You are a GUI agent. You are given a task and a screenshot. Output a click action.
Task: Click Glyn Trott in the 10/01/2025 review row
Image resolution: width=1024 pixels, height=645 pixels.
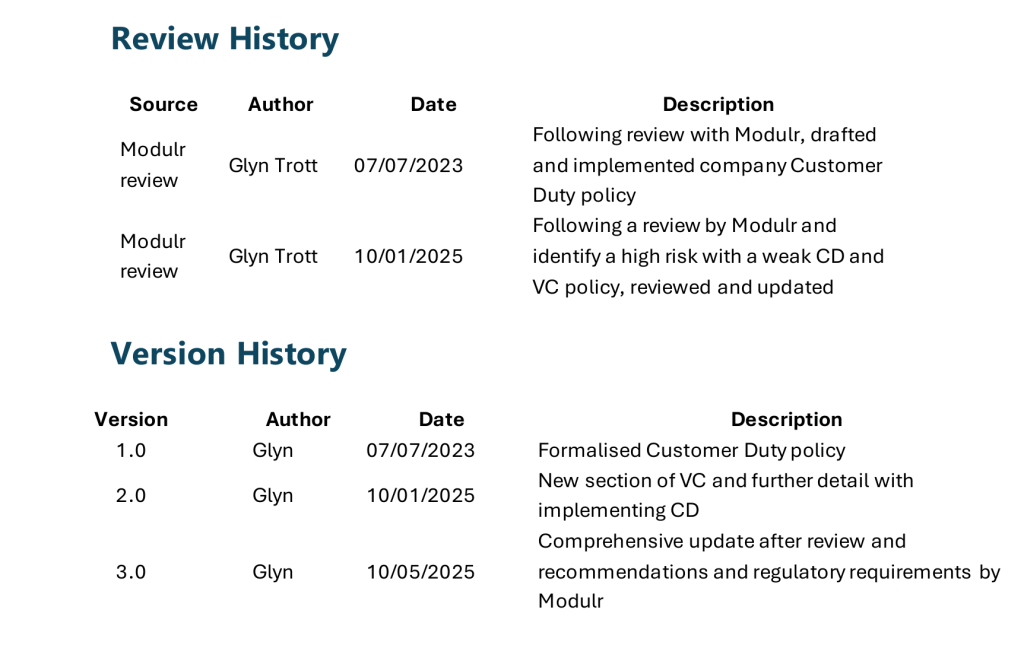(x=273, y=256)
